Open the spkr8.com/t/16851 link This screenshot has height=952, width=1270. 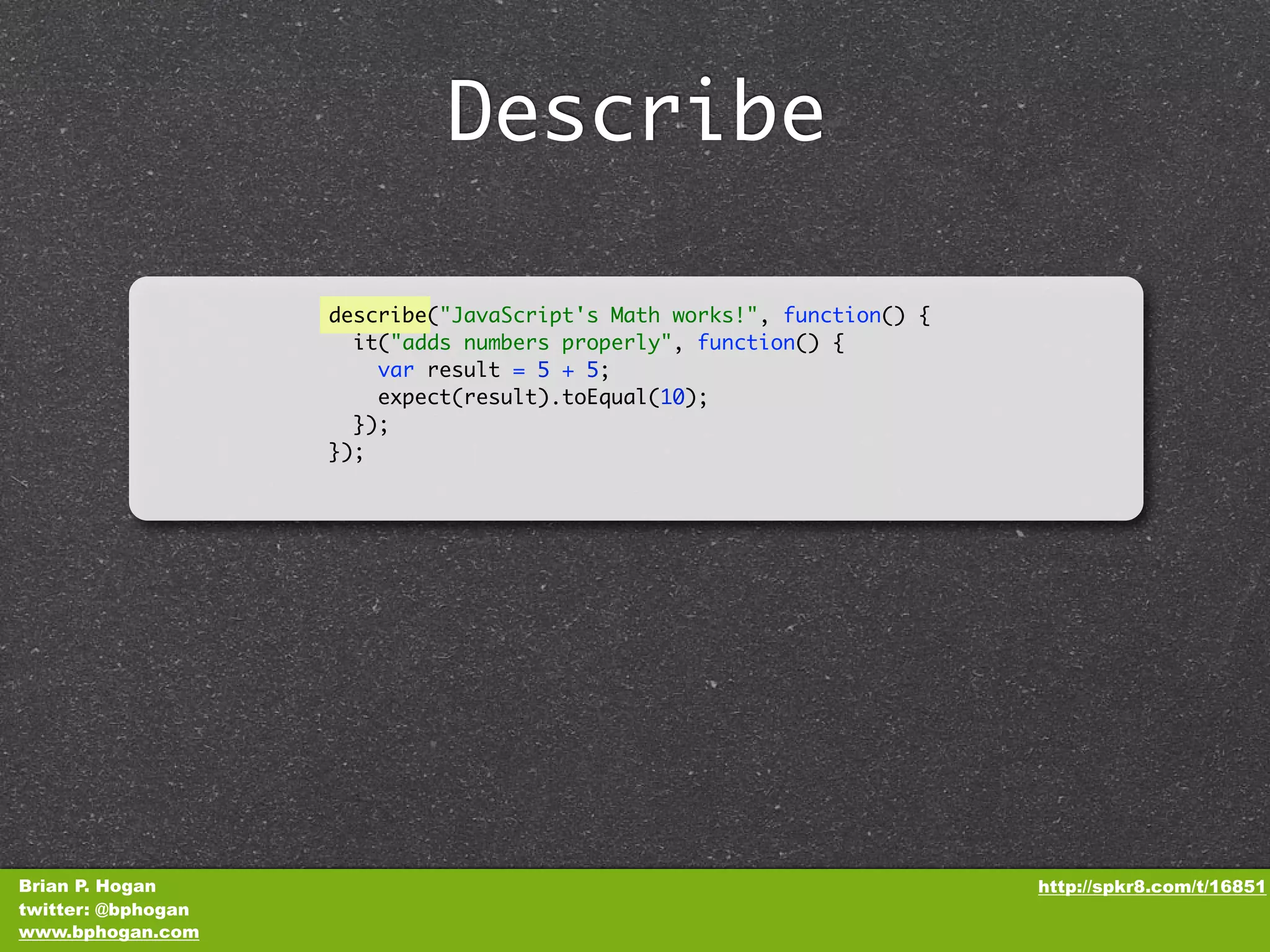[x=1151, y=887]
